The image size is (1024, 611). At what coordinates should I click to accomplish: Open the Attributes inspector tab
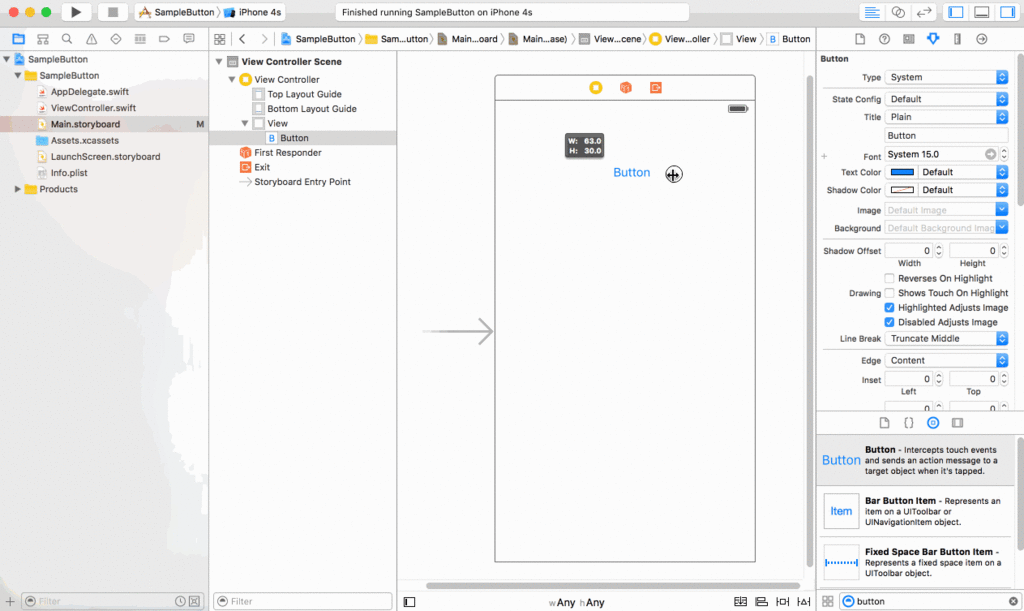pos(933,39)
